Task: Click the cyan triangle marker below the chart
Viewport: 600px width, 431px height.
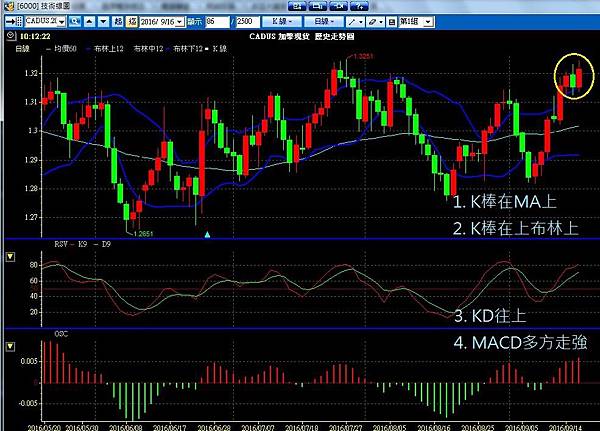Action: point(207,234)
